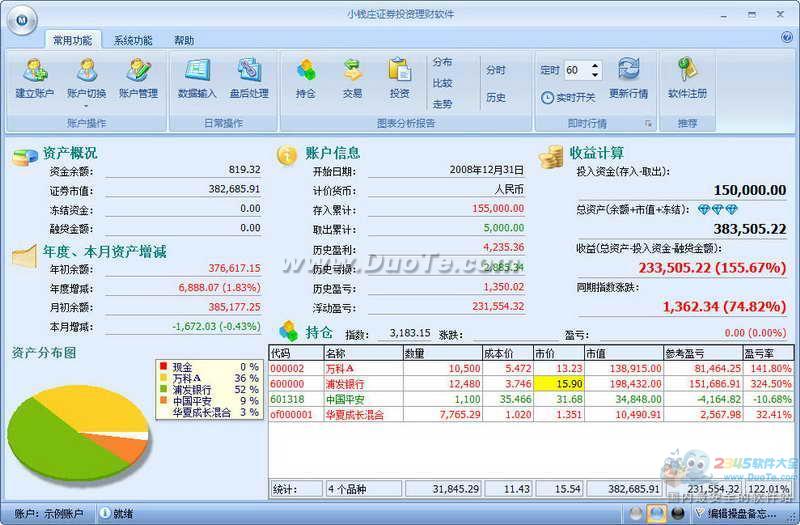800x525 pixels.
Task: Open the 数据输入 data input tool
Action: coord(197,79)
